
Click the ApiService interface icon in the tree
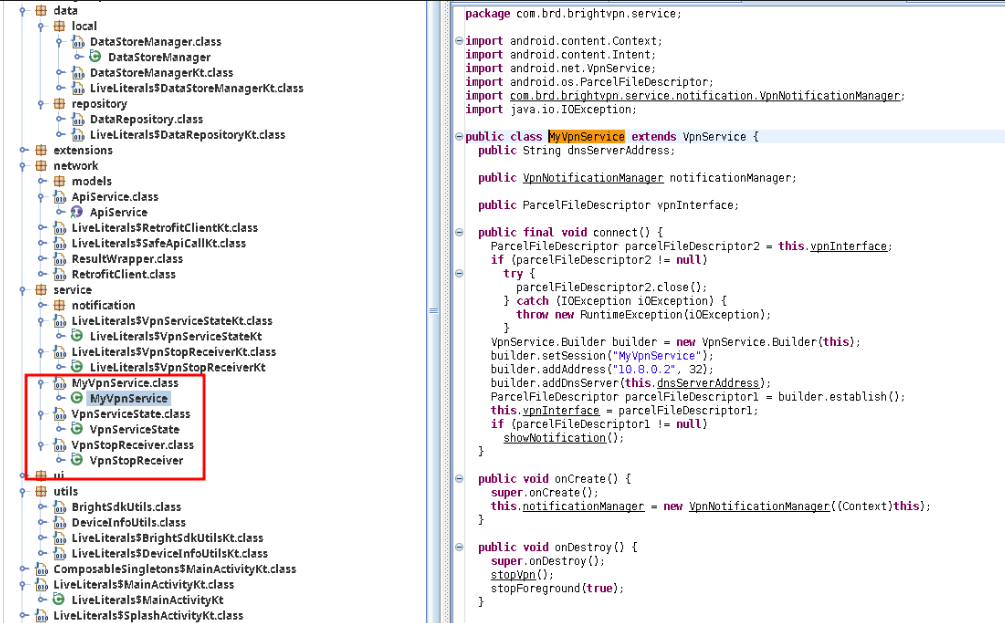77,212
